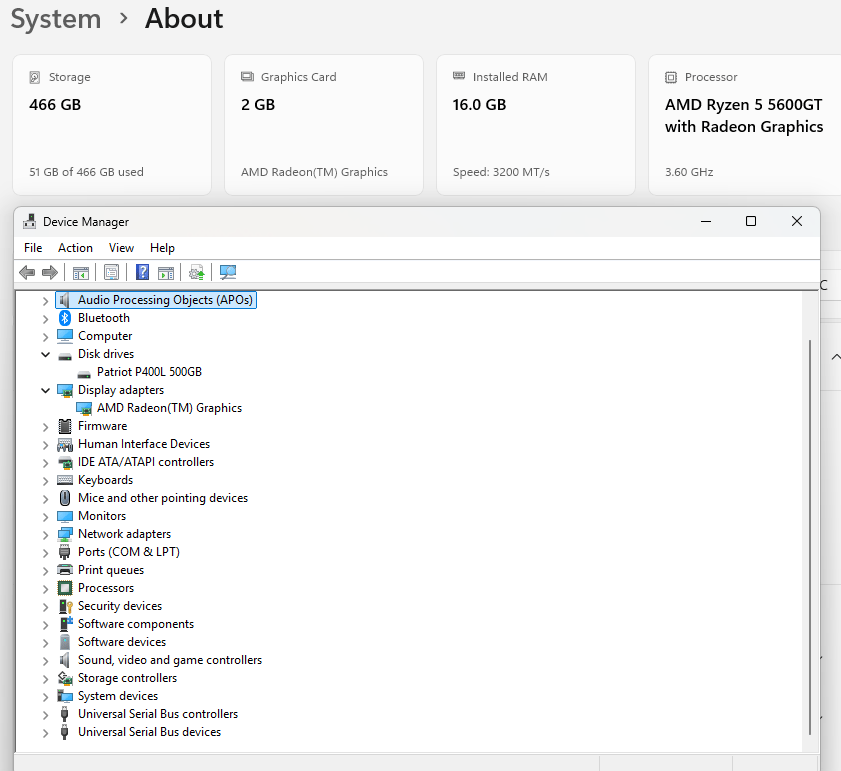Viewport: 841px width, 771px height.
Task: Select the Print queues row
Action: (111, 570)
